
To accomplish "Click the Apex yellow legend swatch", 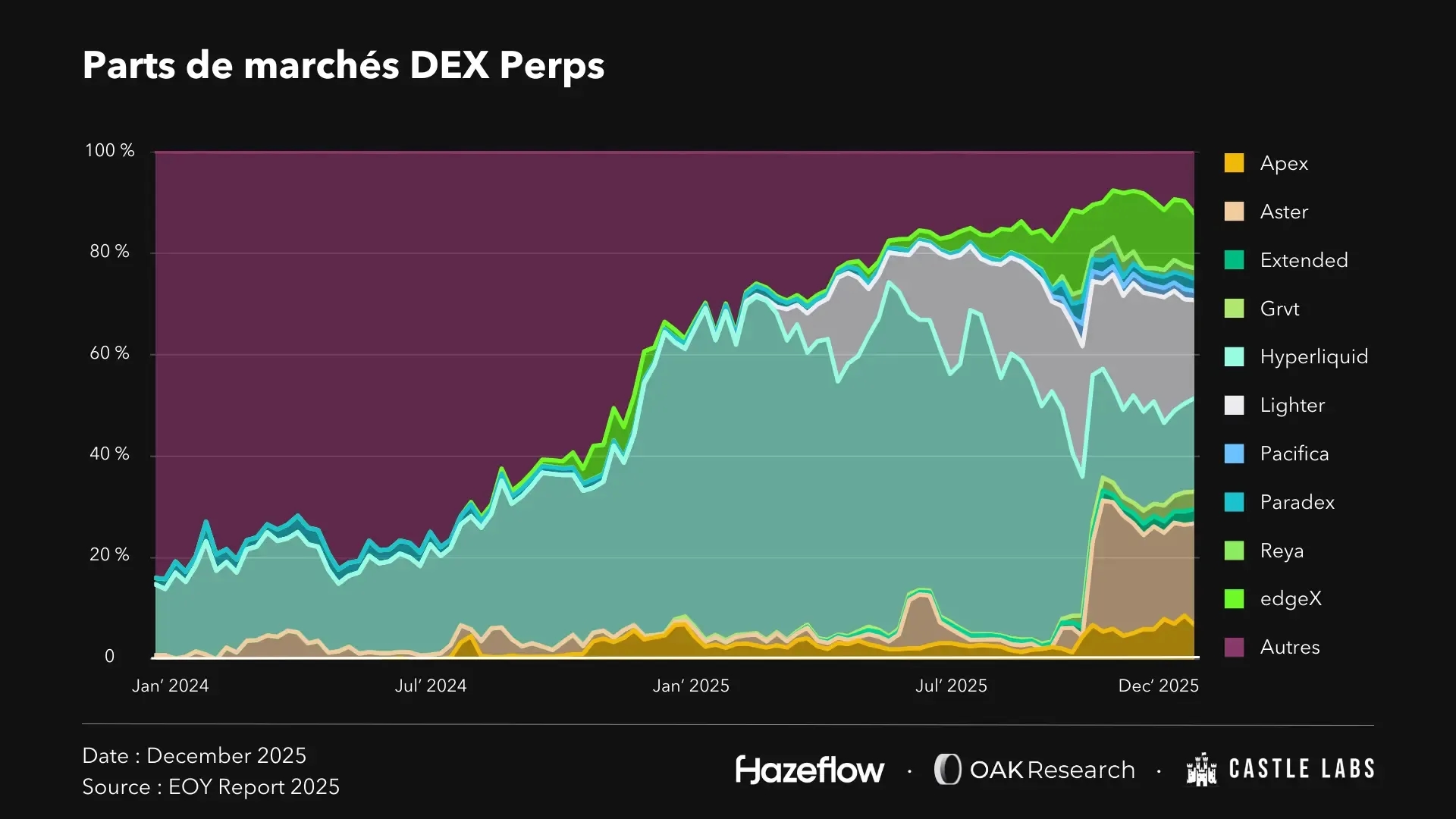I will [x=1234, y=163].
